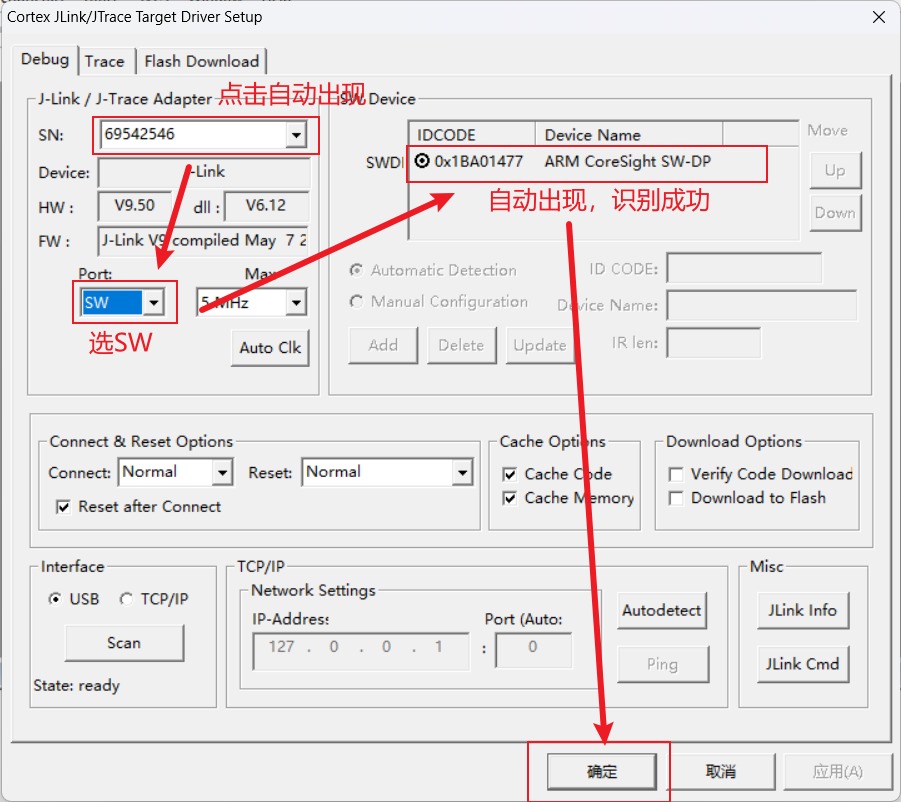901x802 pixels.
Task: Enable Verify Code Download checkbox
Action: 676,474
